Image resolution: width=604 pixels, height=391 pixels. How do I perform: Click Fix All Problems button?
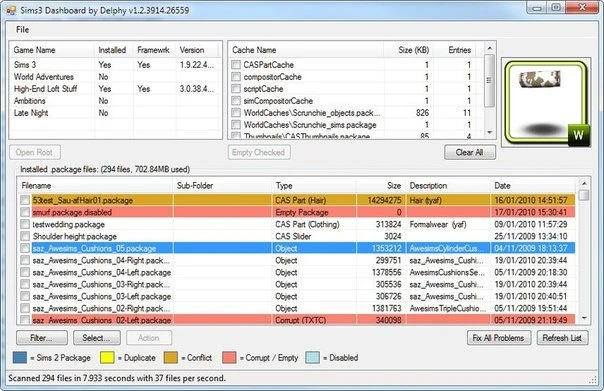coord(499,338)
